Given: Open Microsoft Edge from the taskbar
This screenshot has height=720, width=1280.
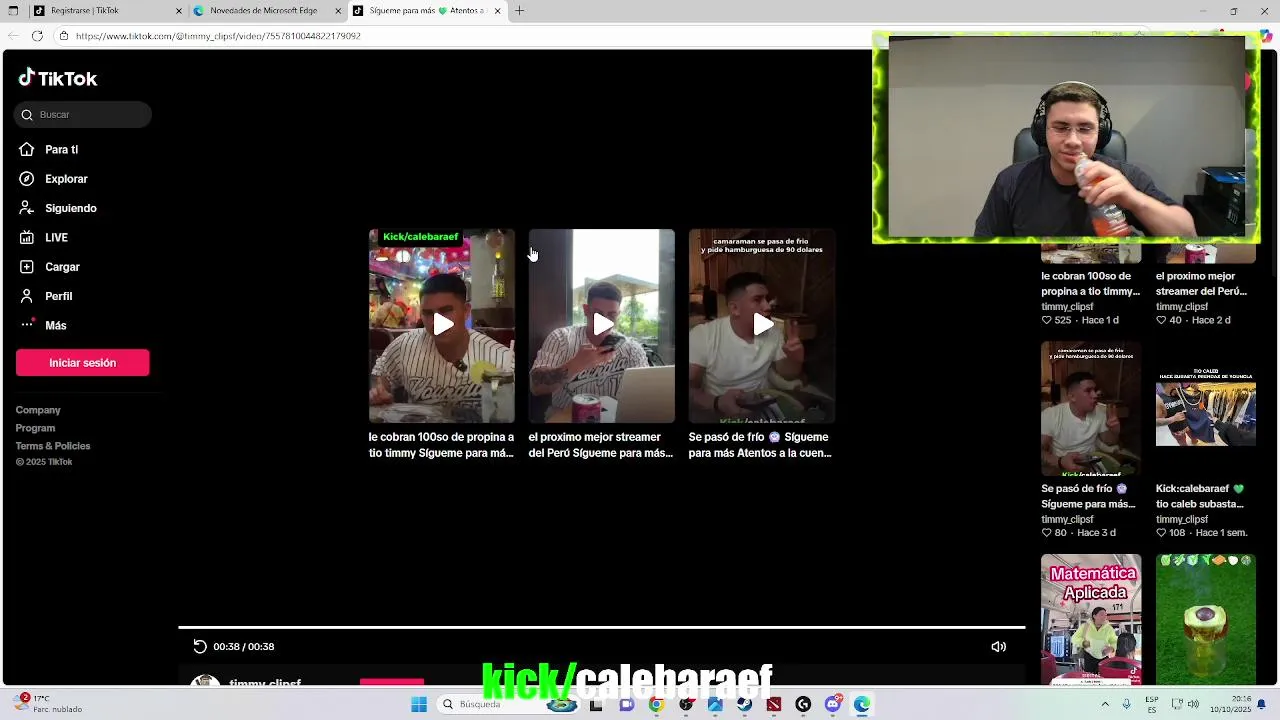Looking at the screenshot, I should (x=862, y=704).
